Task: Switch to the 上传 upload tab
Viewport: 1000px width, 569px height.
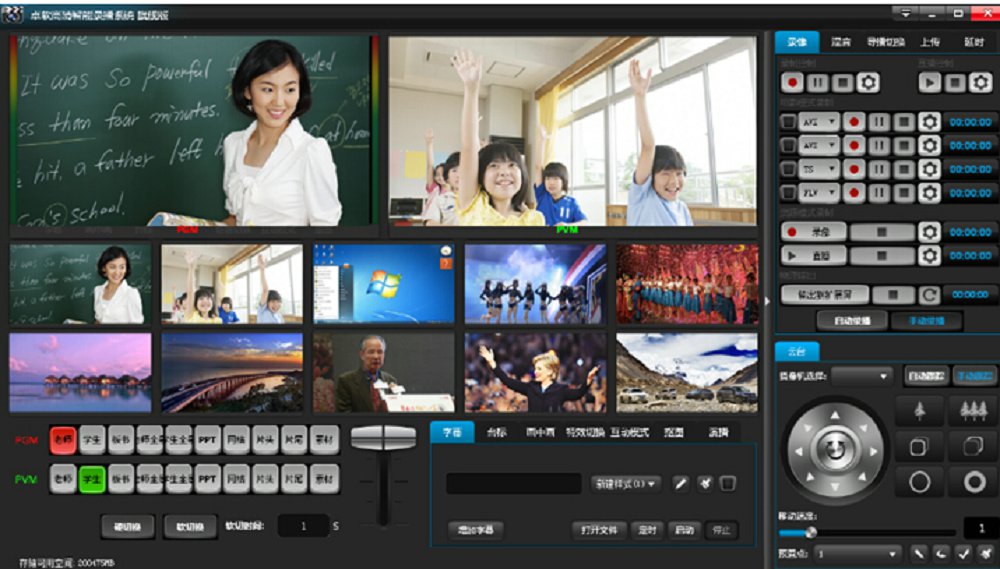Action: (x=930, y=42)
